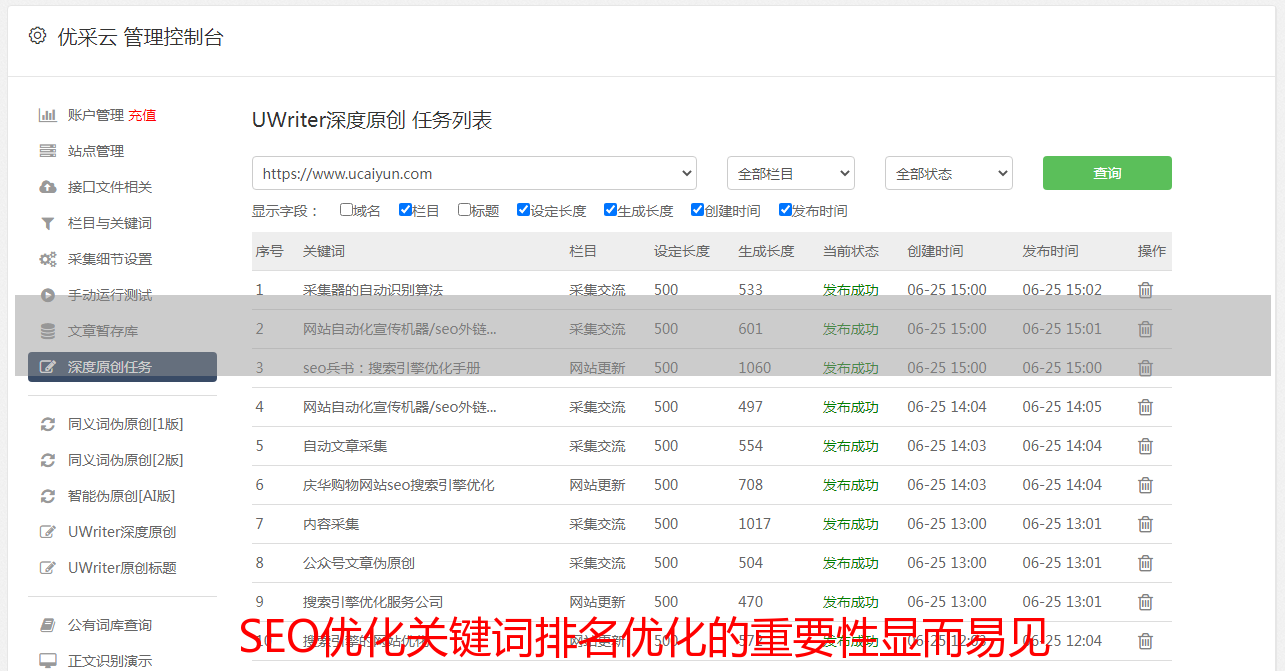
Task: Click the cloud upload icon for 接口文件相关
Action: (47, 187)
